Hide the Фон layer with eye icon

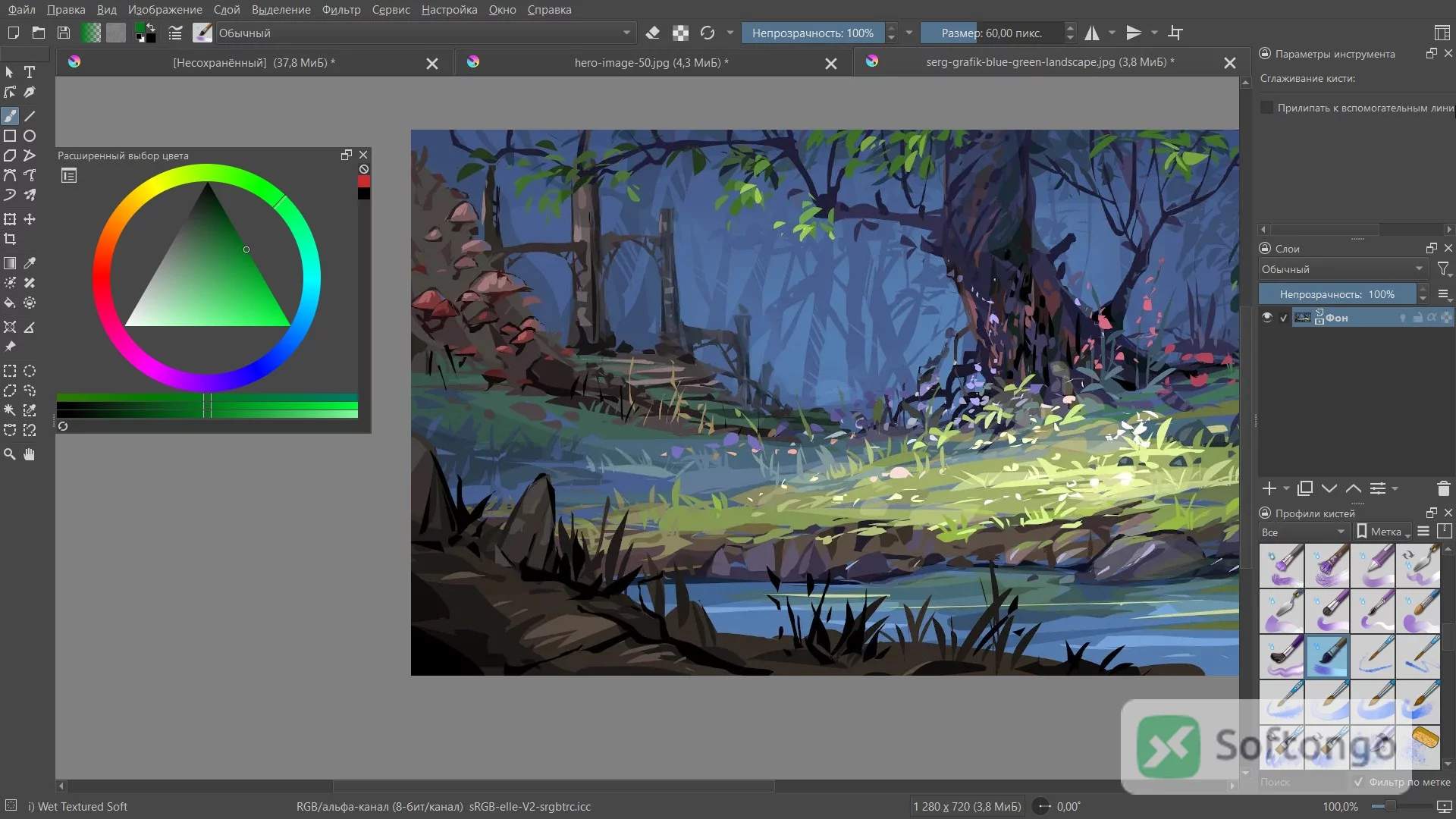pos(1267,317)
